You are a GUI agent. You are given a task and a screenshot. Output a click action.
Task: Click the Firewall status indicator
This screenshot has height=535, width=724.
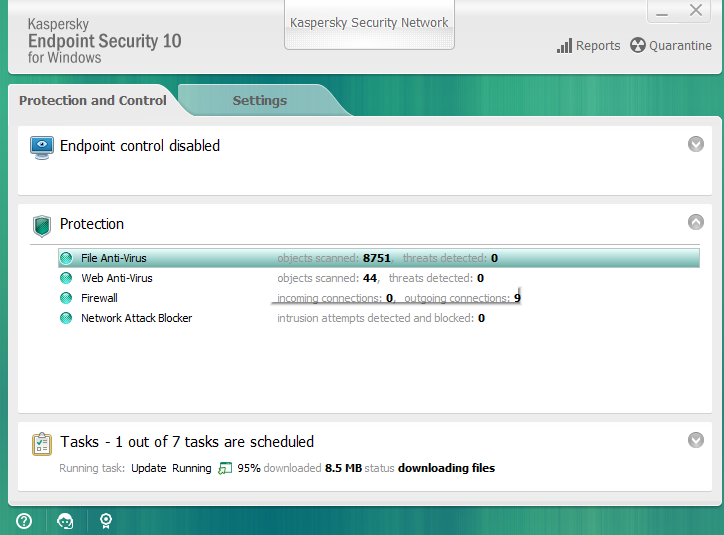tap(66, 298)
